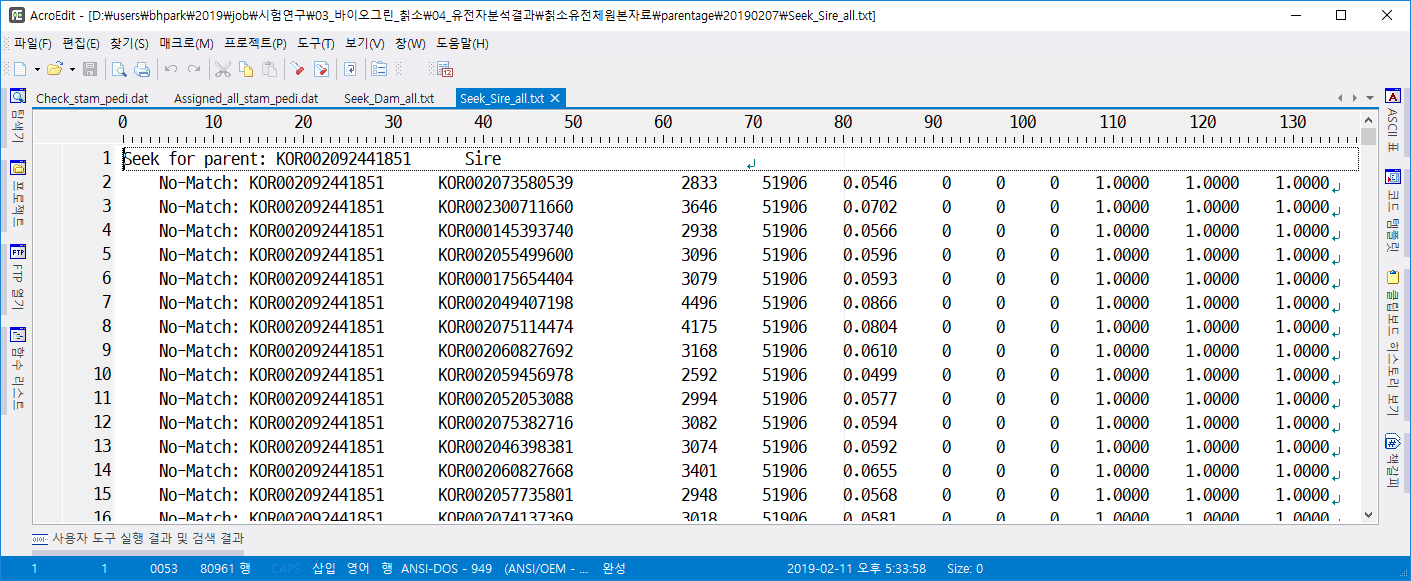Click the Redo arrow icon
Image resolution: width=1411 pixels, height=581 pixels.
pyautogui.click(x=194, y=69)
